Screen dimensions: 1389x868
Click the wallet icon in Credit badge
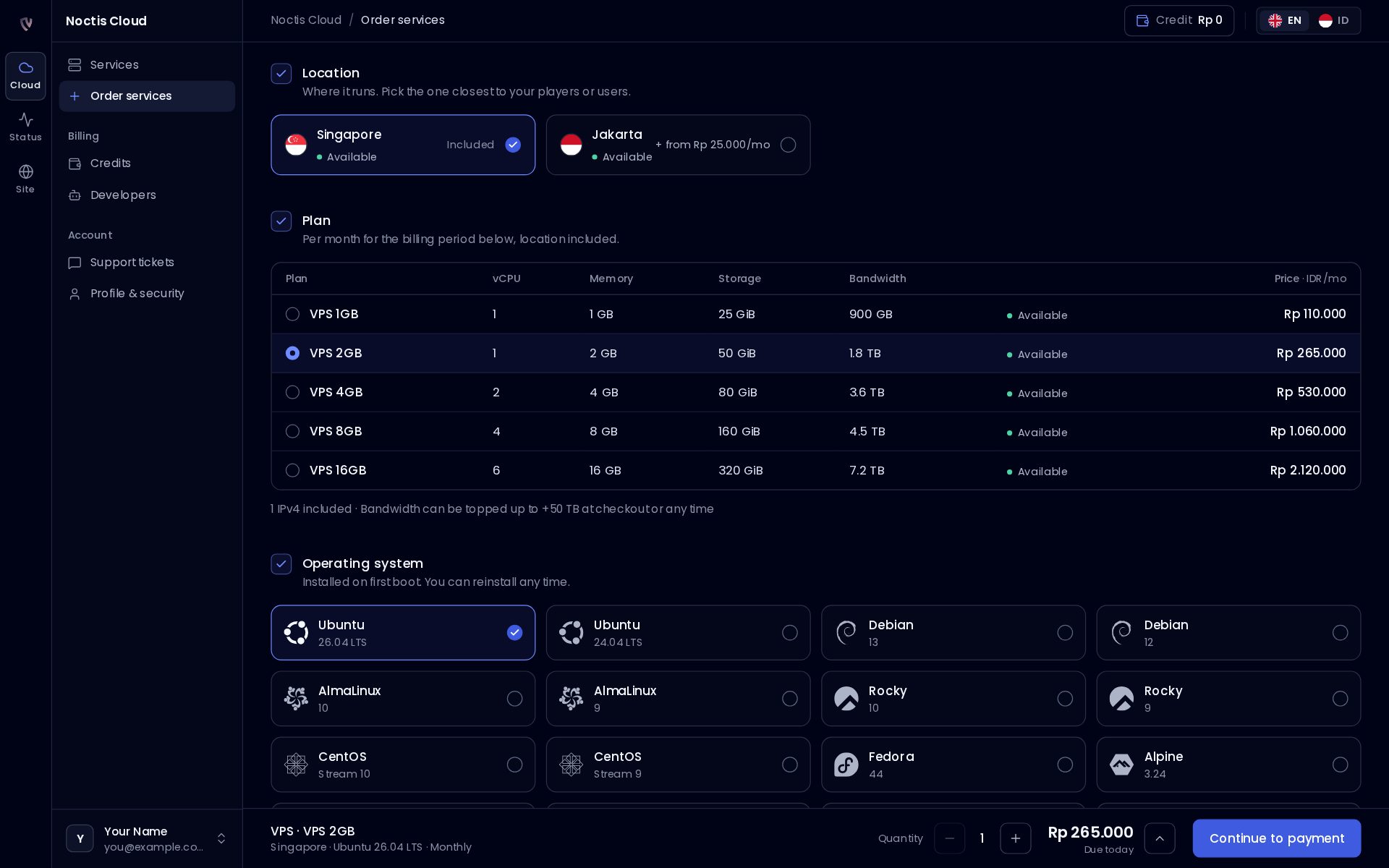(x=1142, y=20)
